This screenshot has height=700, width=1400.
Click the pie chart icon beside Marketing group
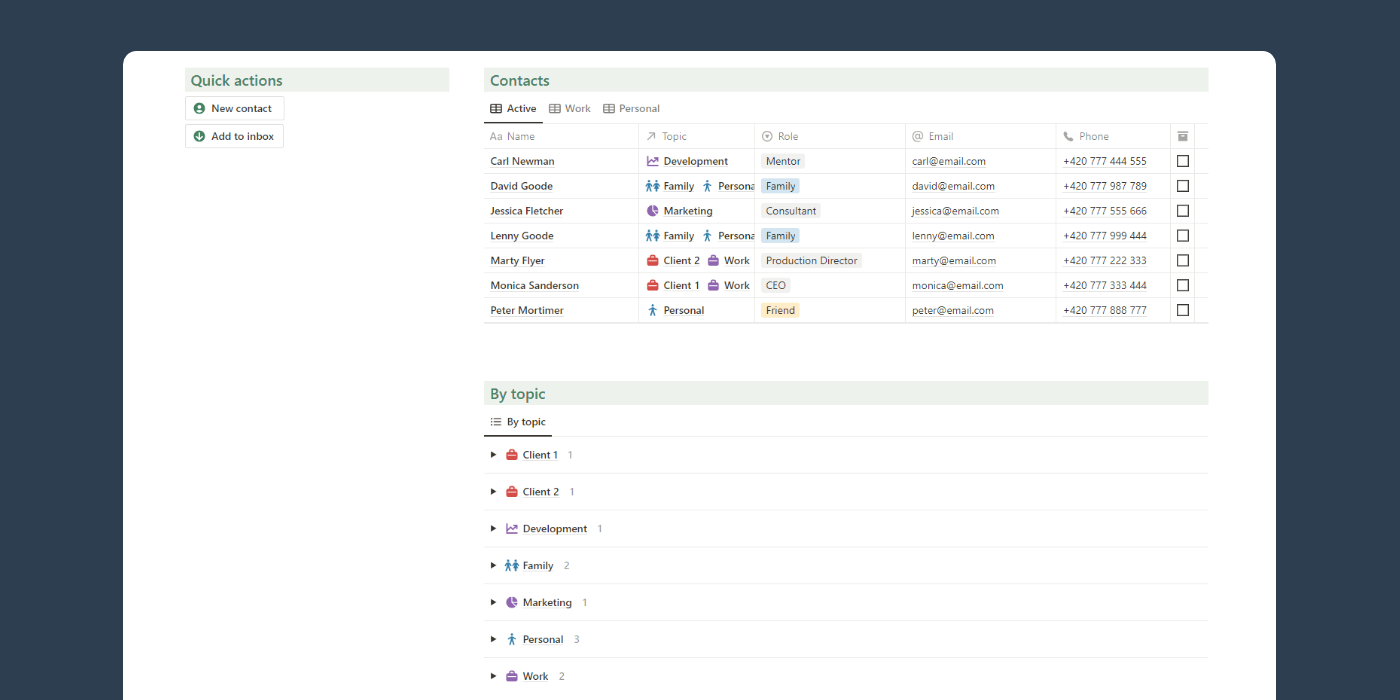[x=512, y=603]
